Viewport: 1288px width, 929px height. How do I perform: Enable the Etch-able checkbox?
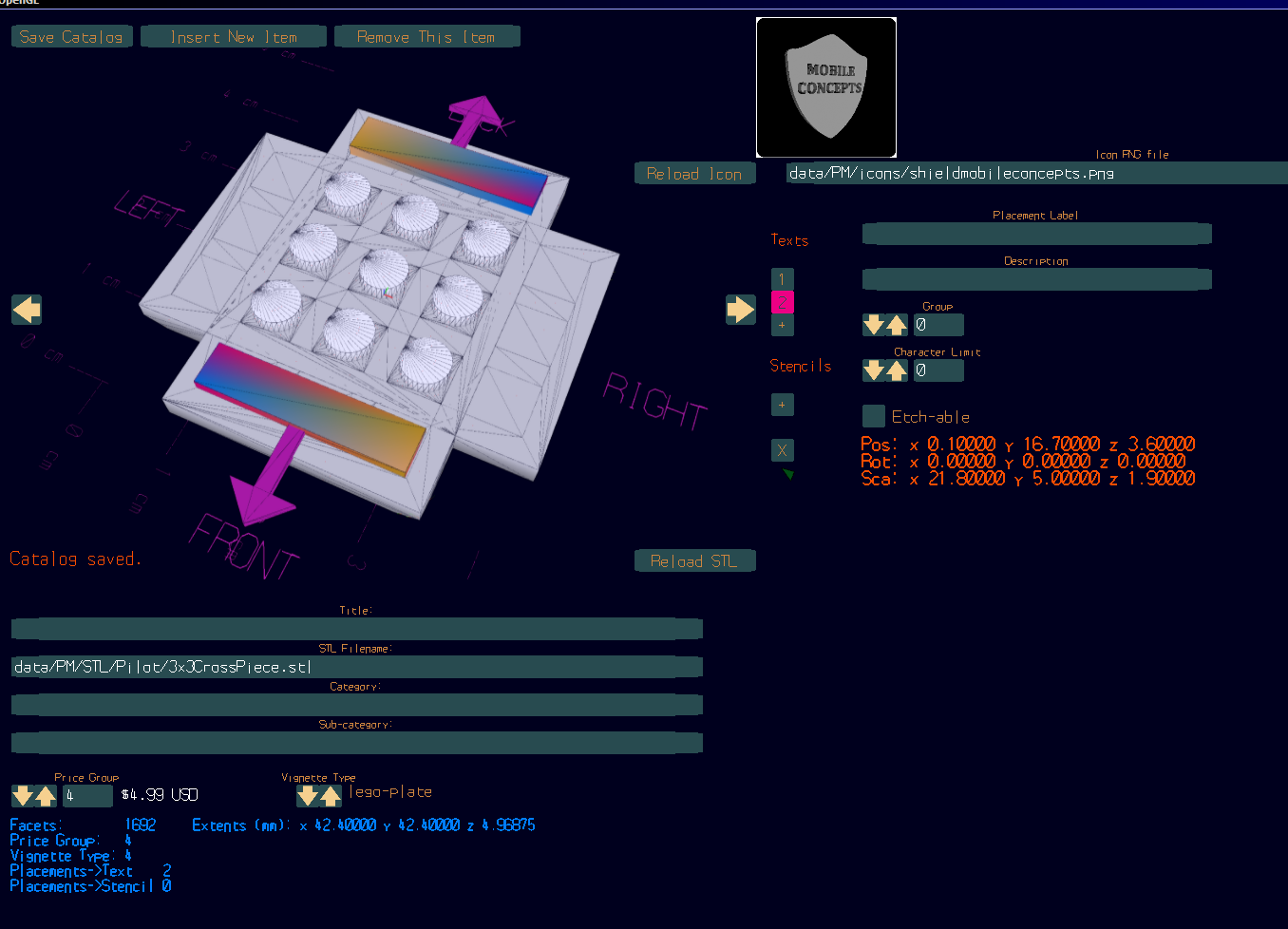[874, 416]
